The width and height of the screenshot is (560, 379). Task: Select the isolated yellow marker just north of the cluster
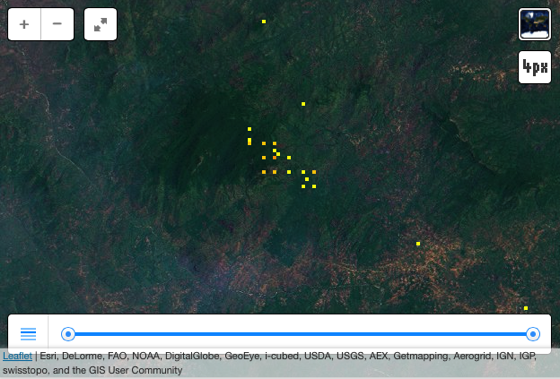tap(303, 104)
